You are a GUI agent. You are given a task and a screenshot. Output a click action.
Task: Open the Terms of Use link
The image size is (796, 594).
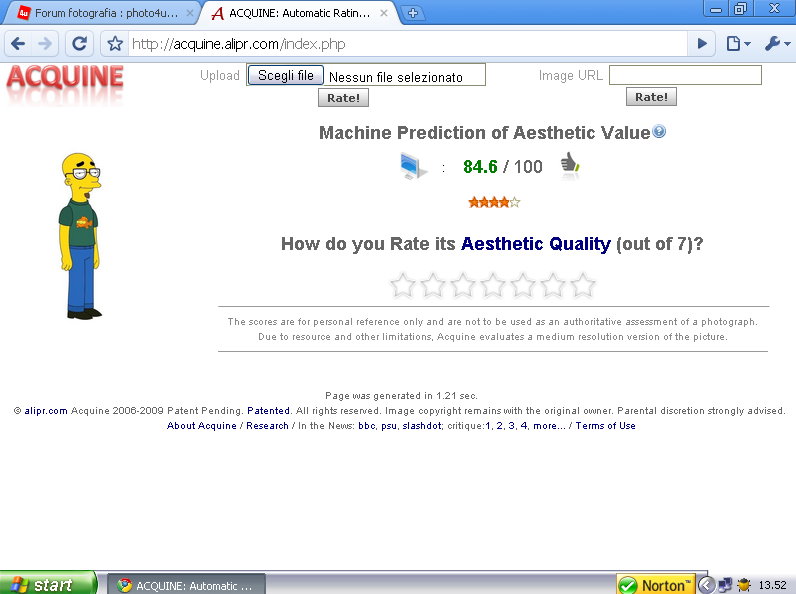coord(605,426)
